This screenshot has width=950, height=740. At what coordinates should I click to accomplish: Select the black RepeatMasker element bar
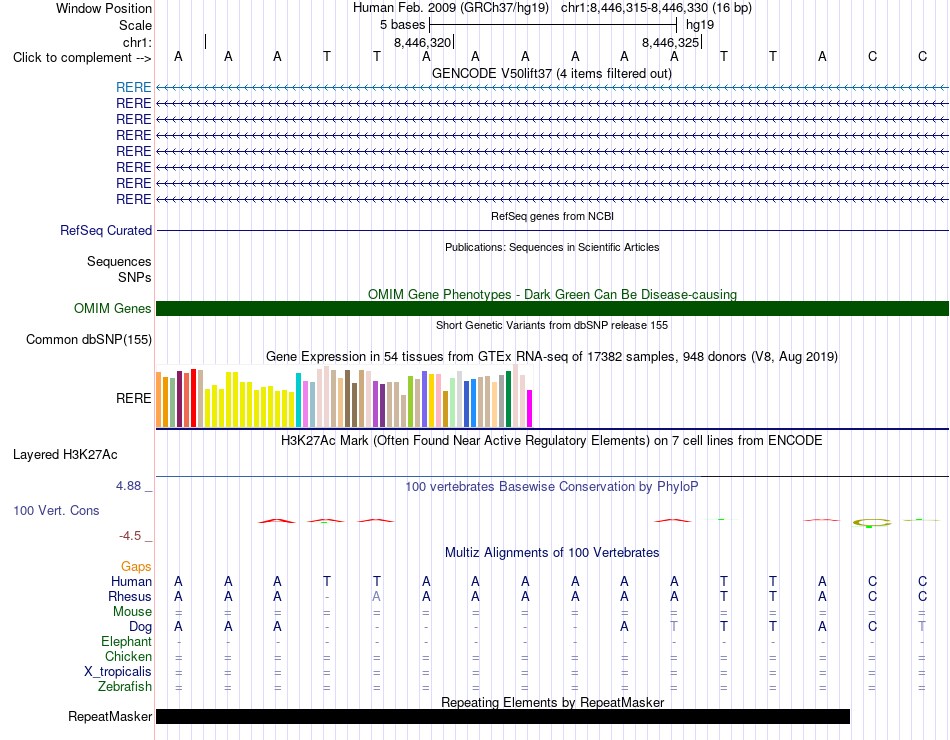pos(503,716)
